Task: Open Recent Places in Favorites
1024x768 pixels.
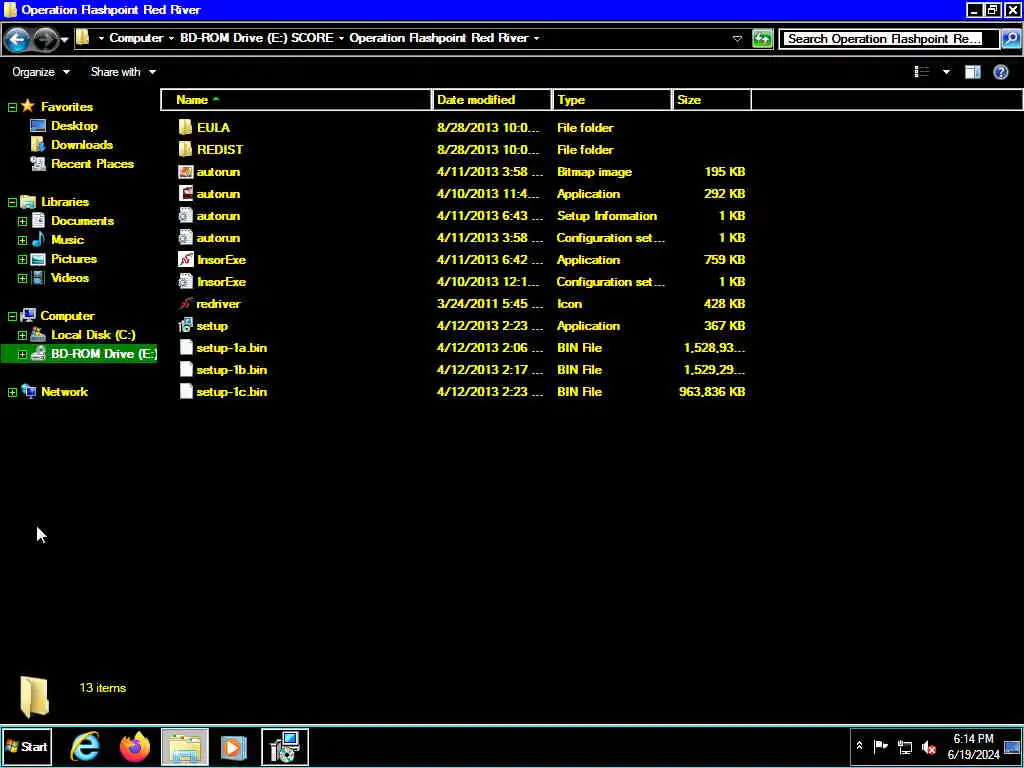Action: click(x=92, y=163)
